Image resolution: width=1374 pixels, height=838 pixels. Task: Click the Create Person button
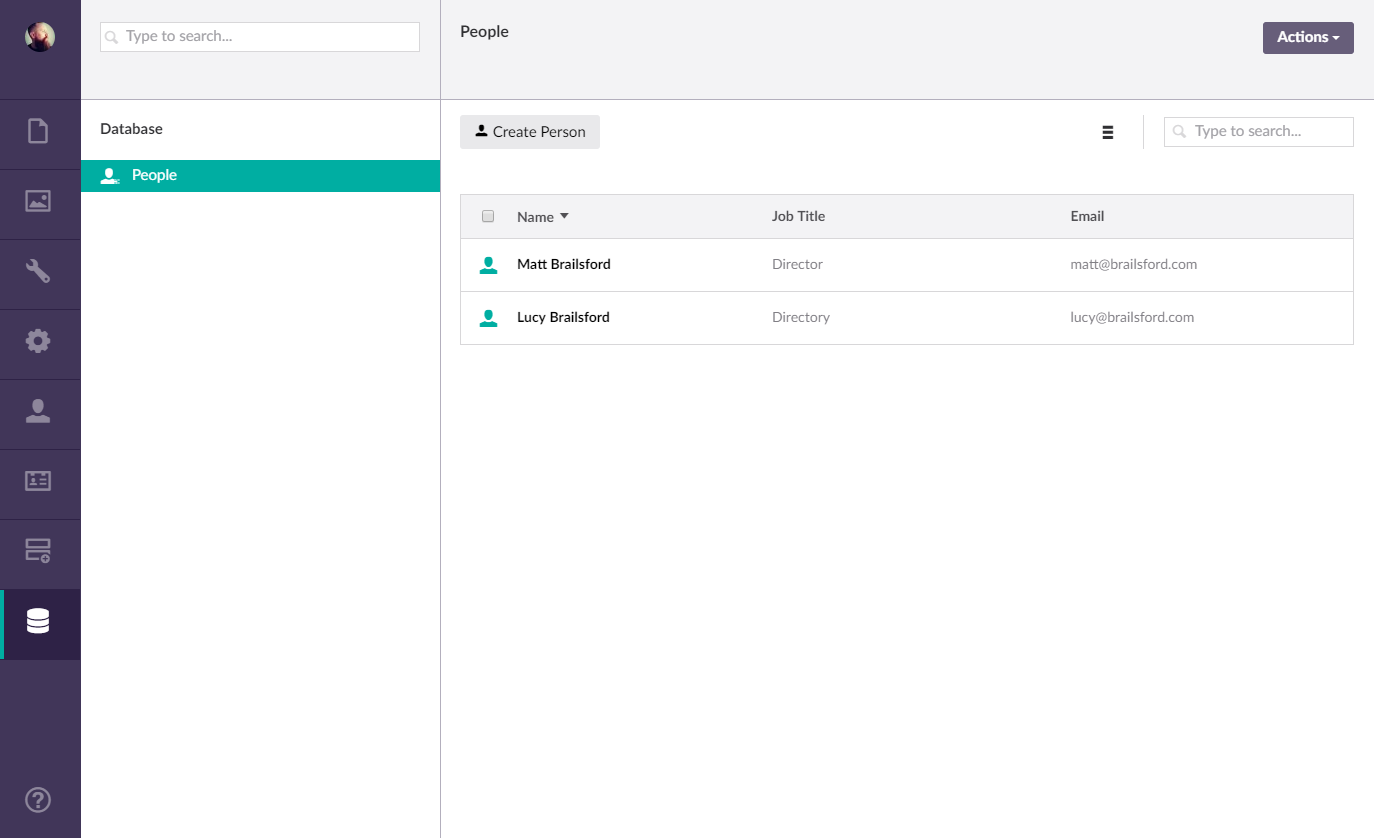coord(530,132)
